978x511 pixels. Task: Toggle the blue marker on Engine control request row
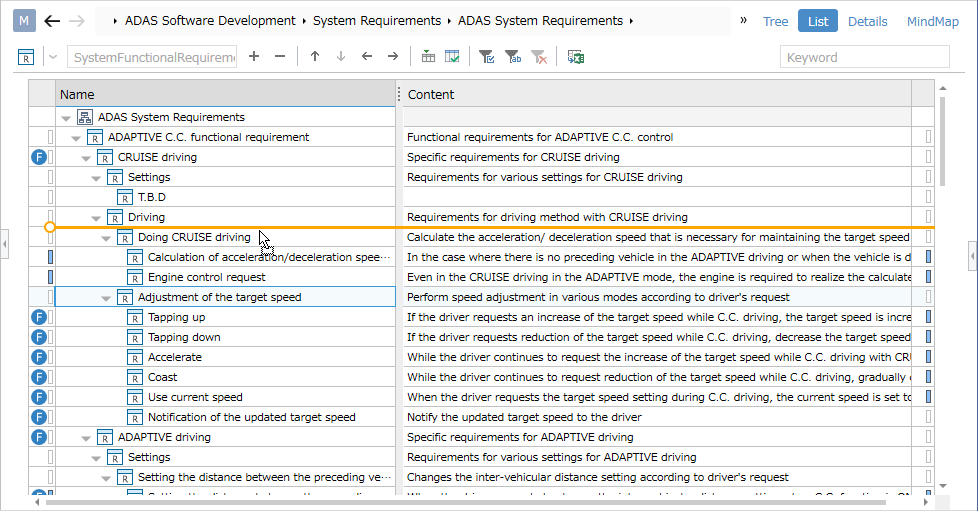[x=51, y=277]
